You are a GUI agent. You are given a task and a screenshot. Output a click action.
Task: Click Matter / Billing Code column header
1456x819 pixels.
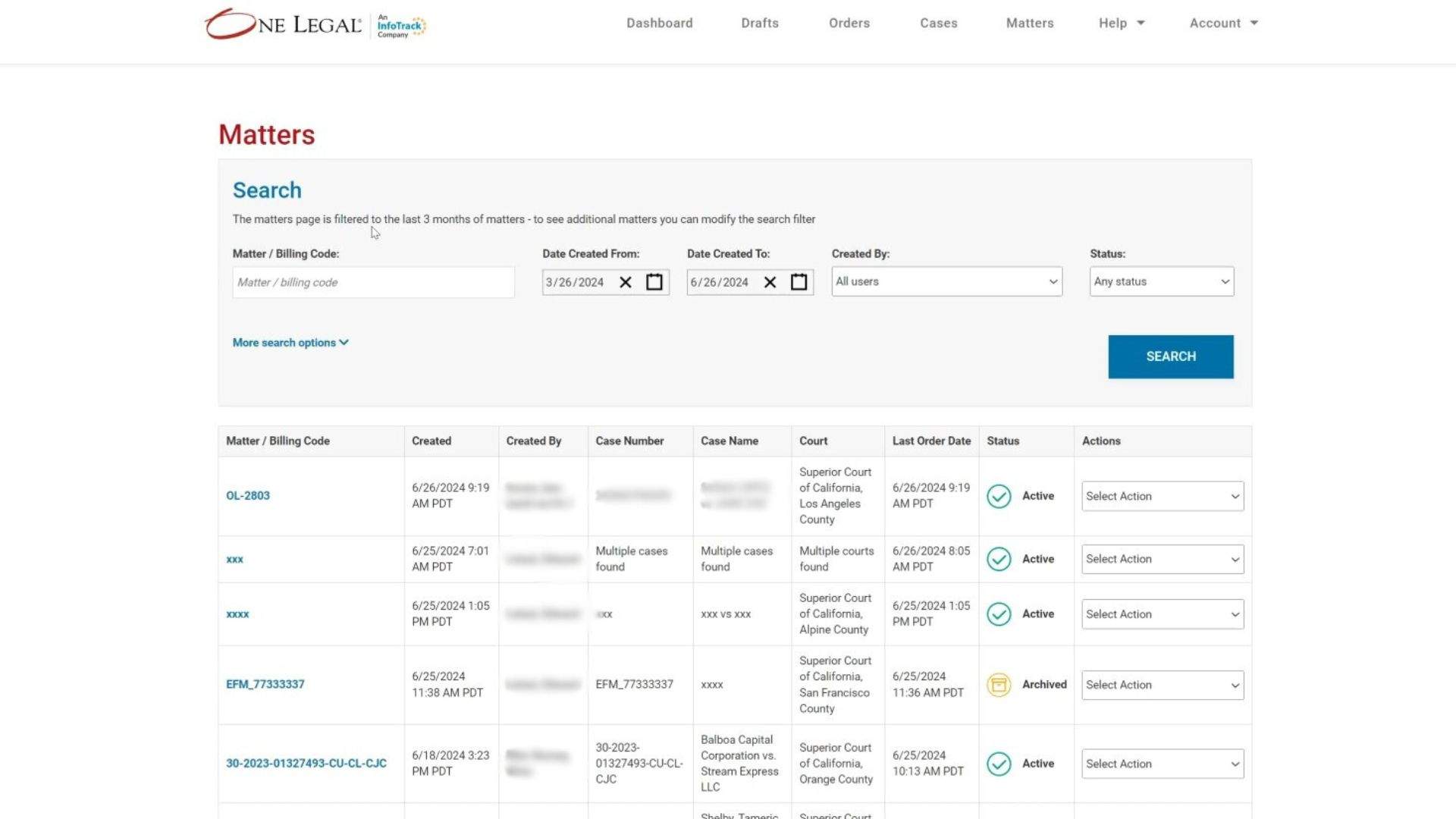278,441
